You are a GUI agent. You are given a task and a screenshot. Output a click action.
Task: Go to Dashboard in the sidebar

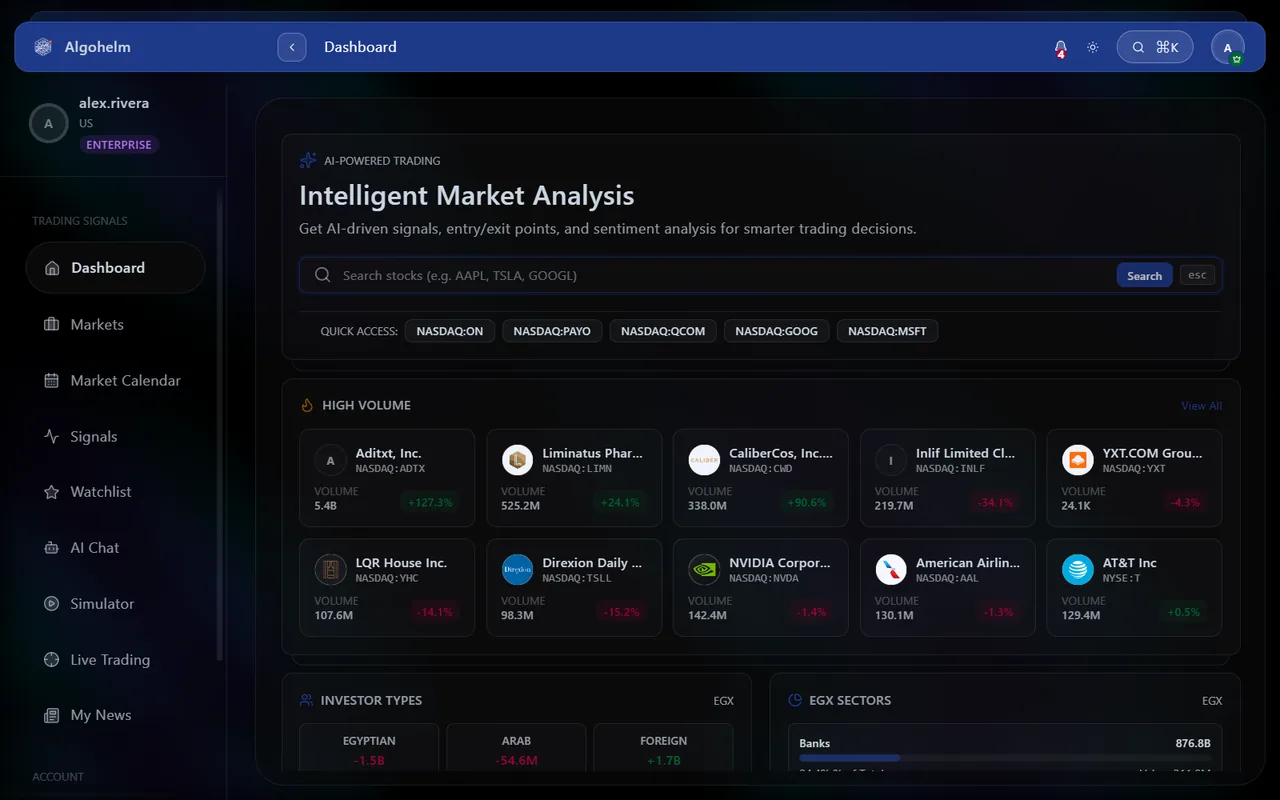(x=116, y=268)
